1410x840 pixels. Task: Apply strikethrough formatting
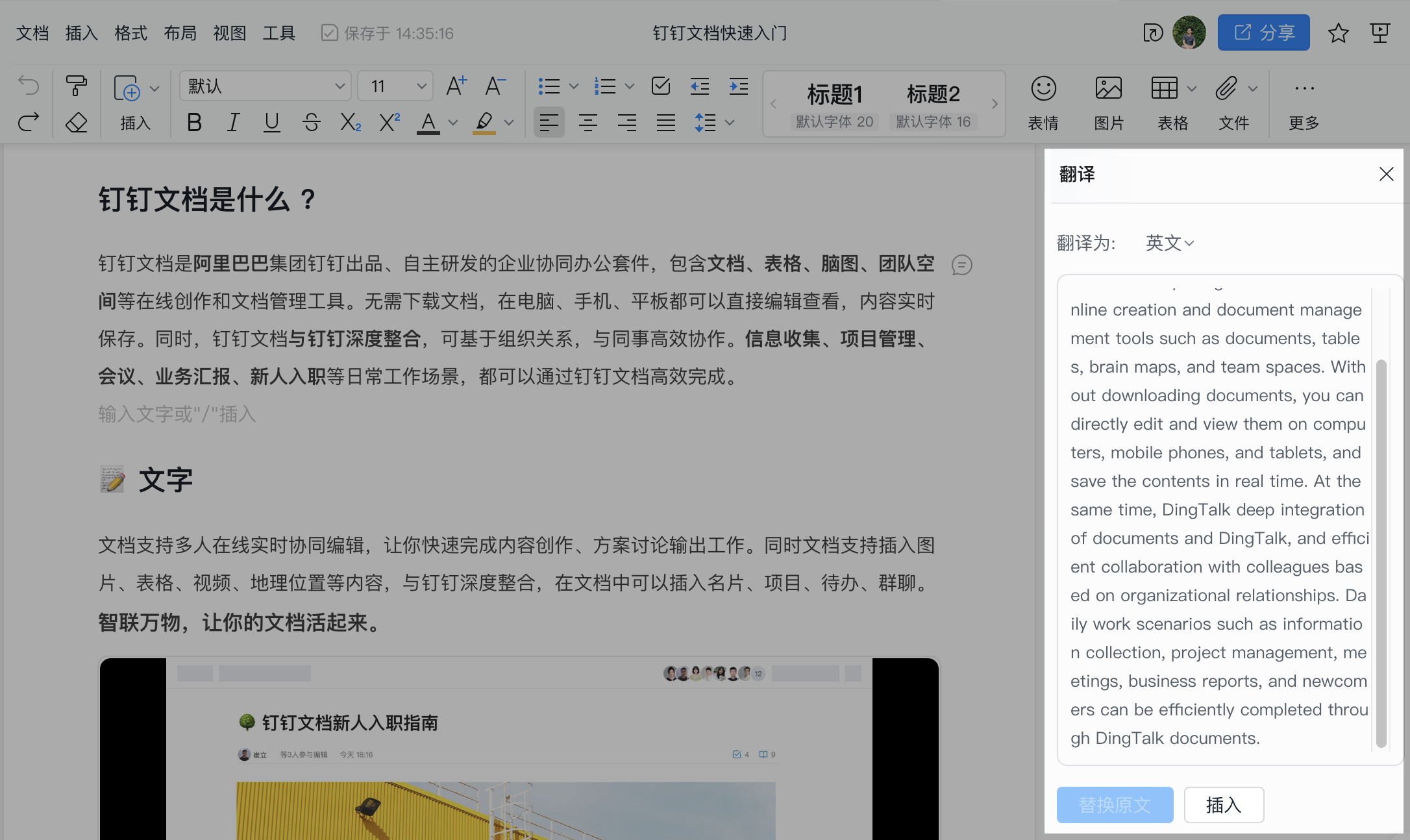click(x=310, y=122)
